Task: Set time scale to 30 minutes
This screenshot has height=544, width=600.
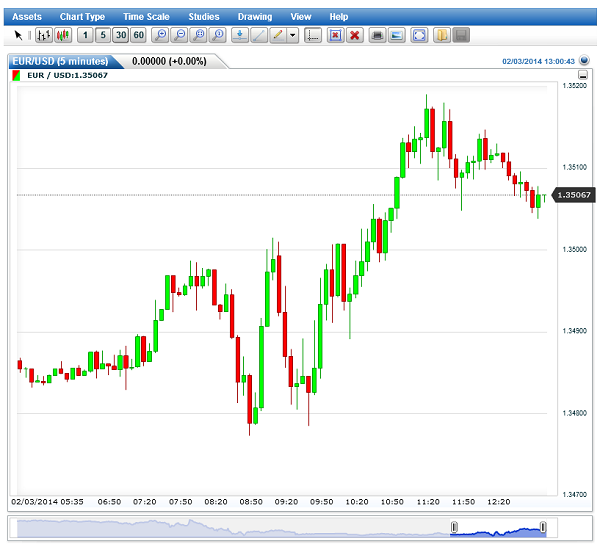Action: 121,36
